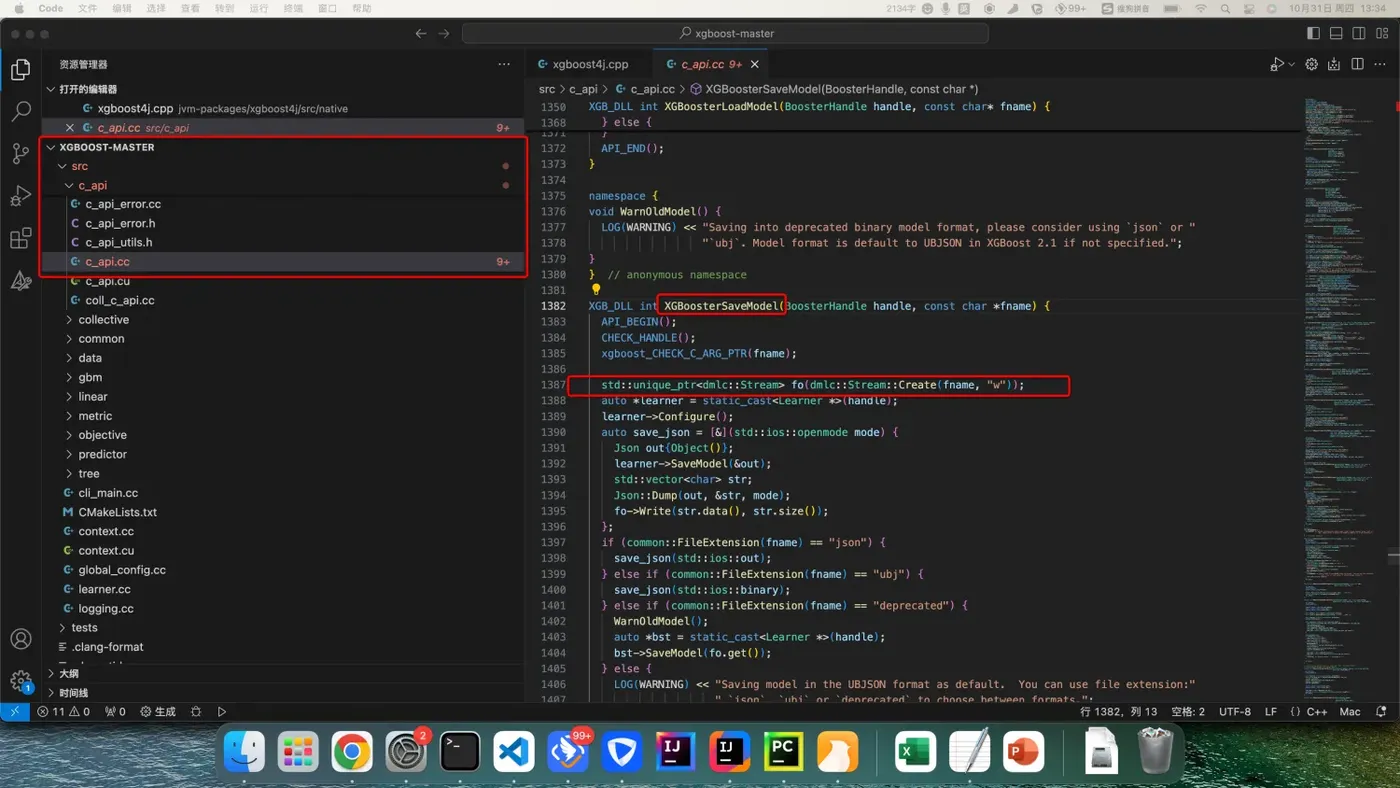The image size is (1400, 788).
Task: Click the launch play icon in status bar
Action: (x=222, y=712)
